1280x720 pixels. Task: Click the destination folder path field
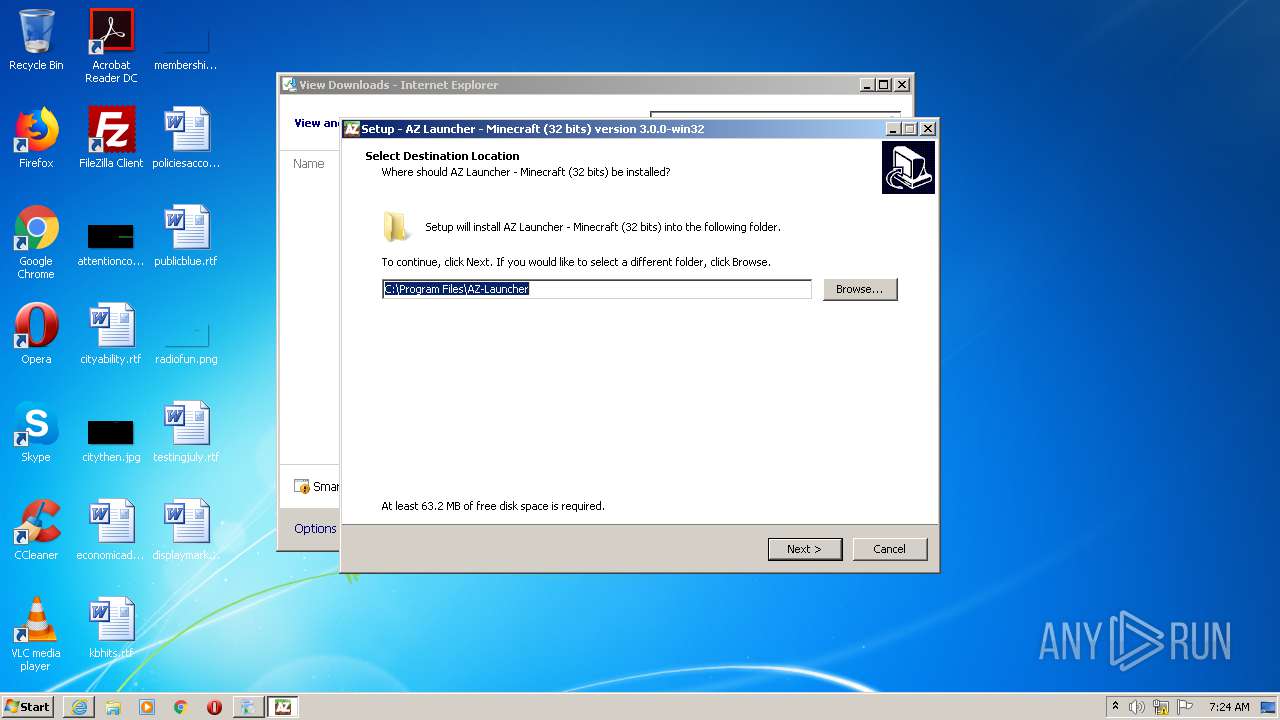click(597, 289)
